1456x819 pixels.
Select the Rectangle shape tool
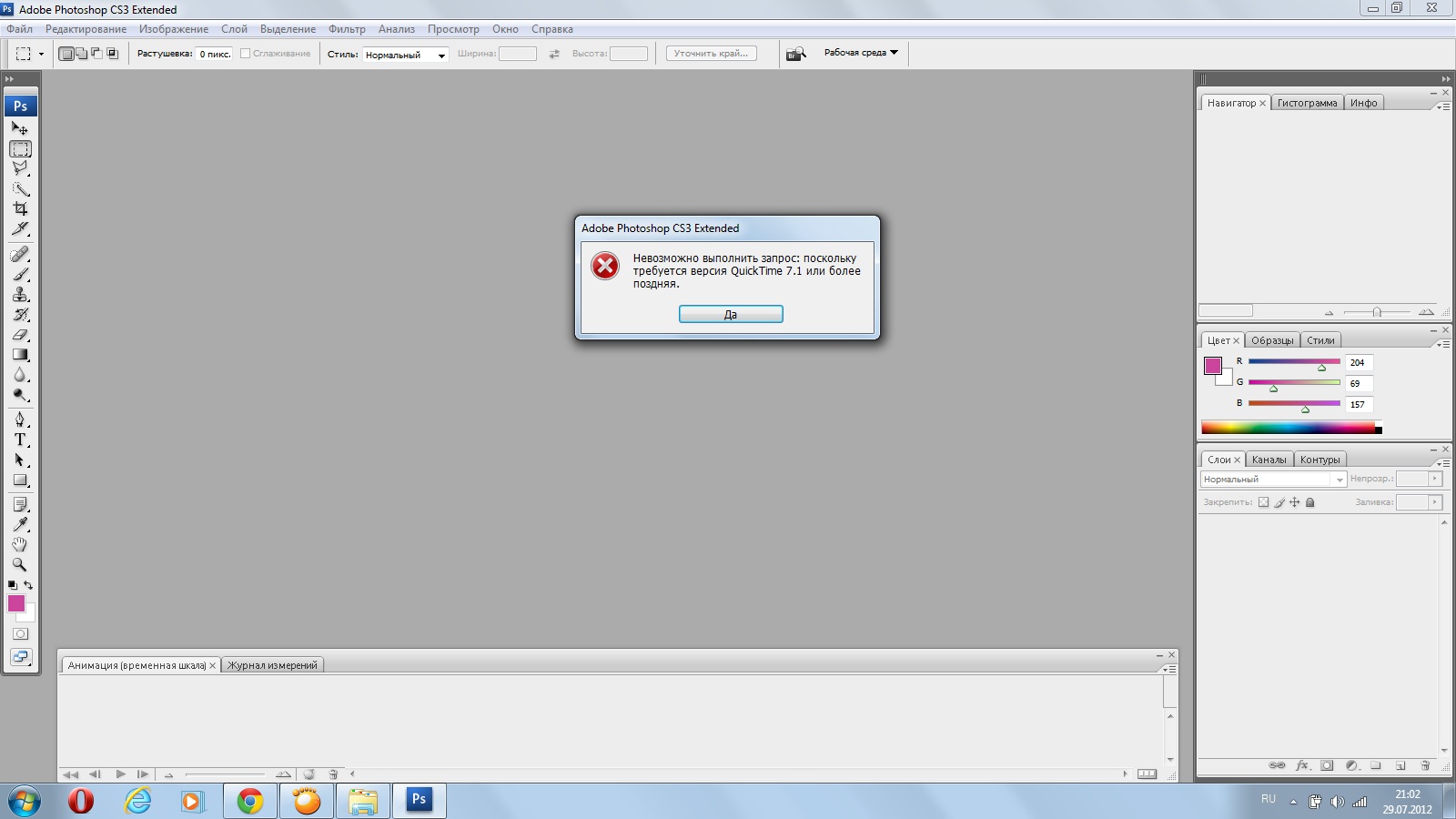(20, 480)
